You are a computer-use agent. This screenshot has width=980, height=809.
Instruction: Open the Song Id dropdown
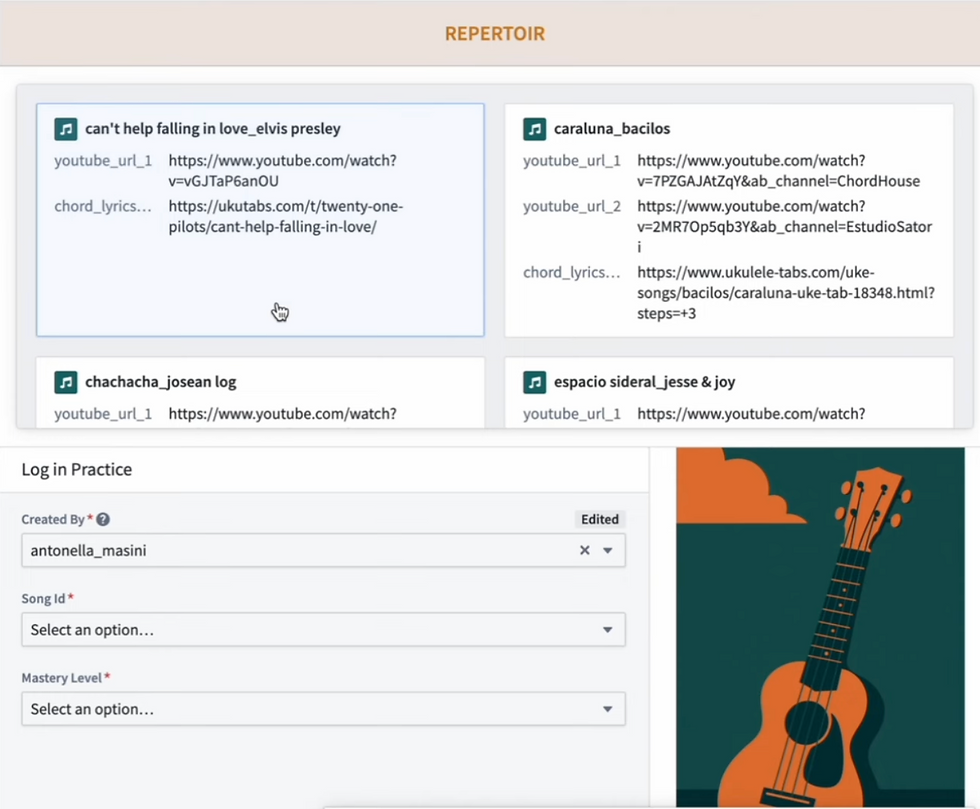607,630
